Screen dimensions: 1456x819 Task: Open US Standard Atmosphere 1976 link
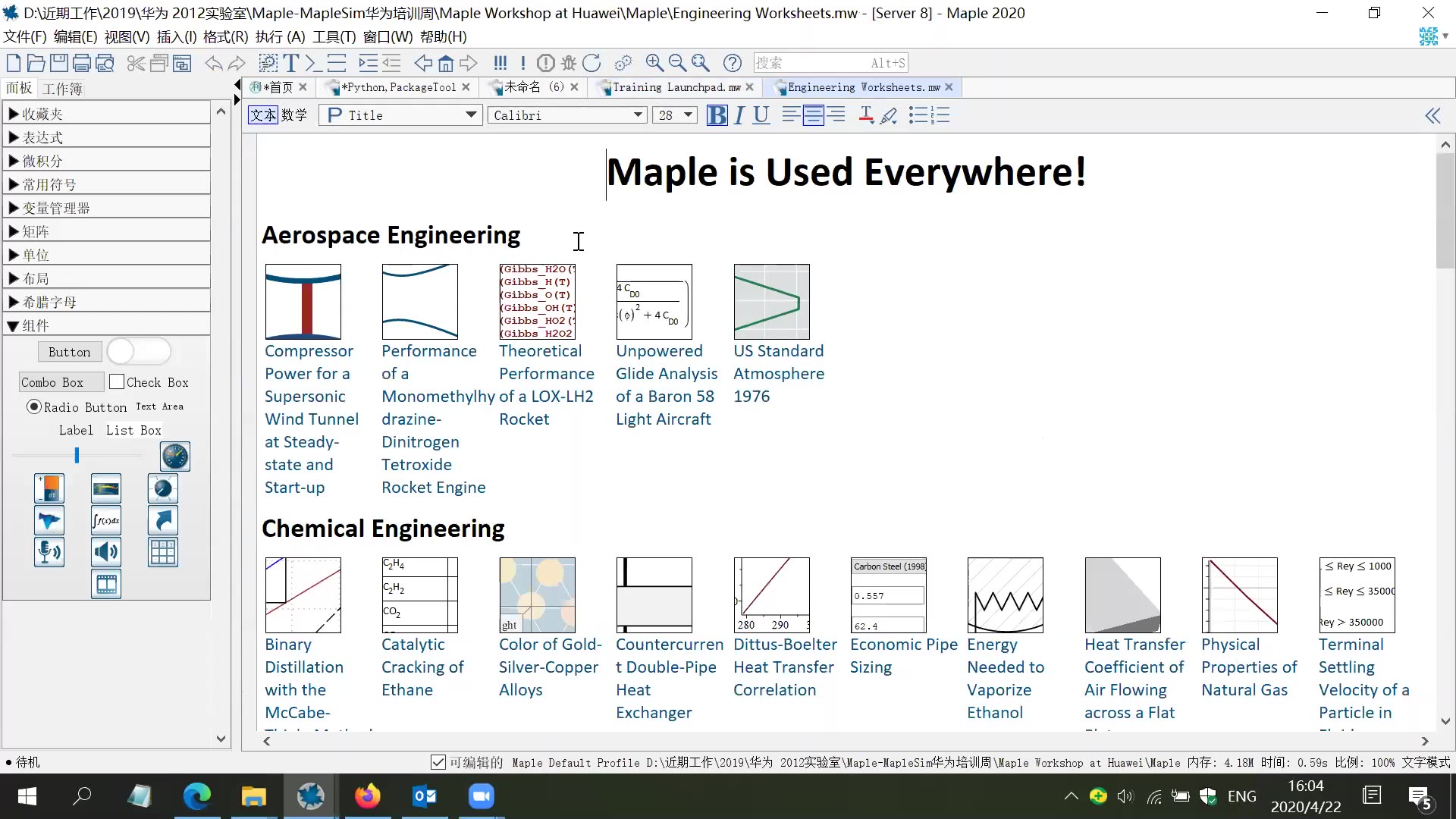[x=778, y=373]
